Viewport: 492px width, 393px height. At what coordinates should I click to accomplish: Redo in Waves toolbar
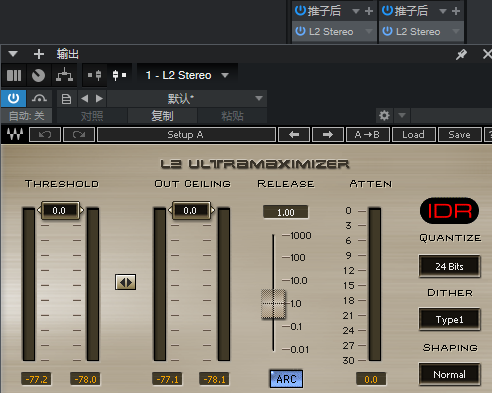(x=79, y=135)
